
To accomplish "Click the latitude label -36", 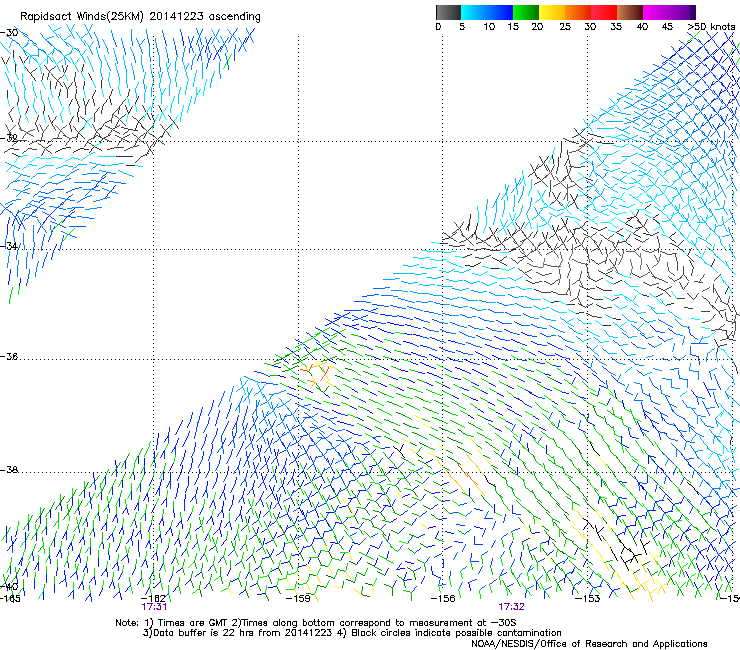I will click(x=9, y=356).
